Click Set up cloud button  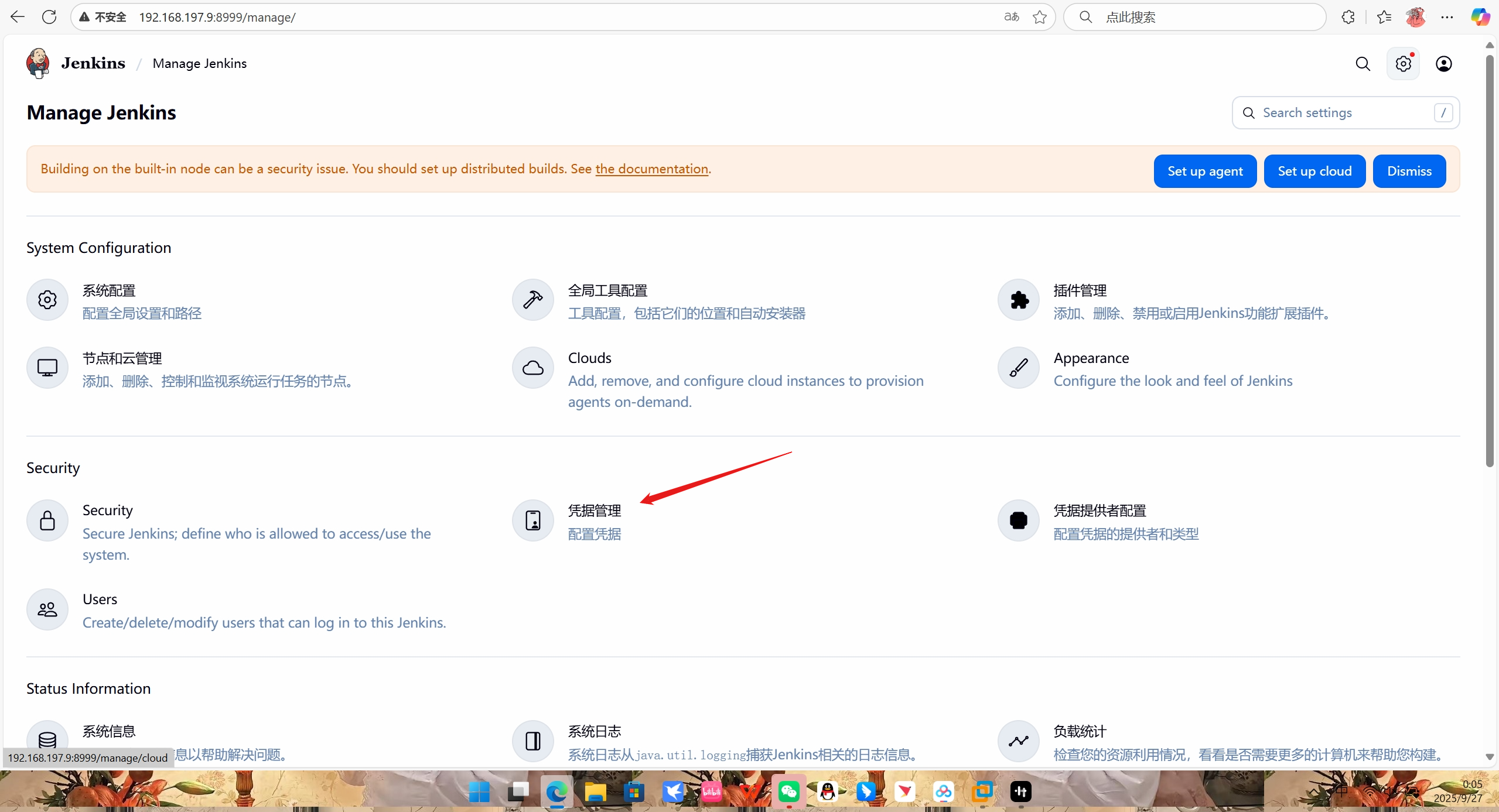1314,171
